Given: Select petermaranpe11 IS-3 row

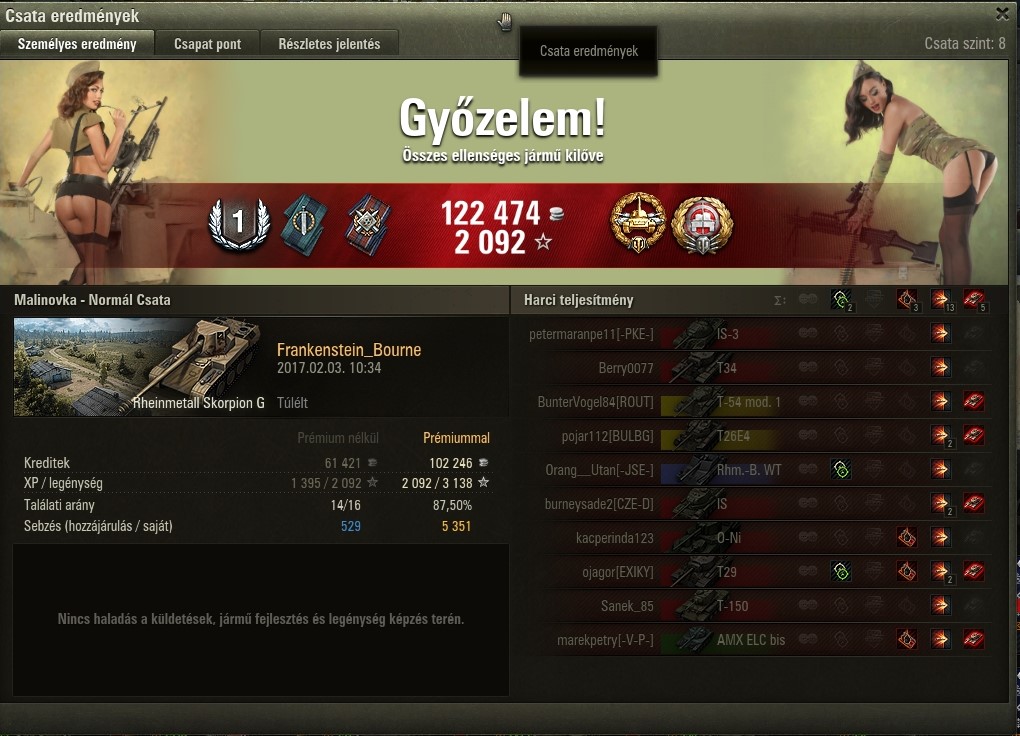Looking at the screenshot, I should click(757, 334).
